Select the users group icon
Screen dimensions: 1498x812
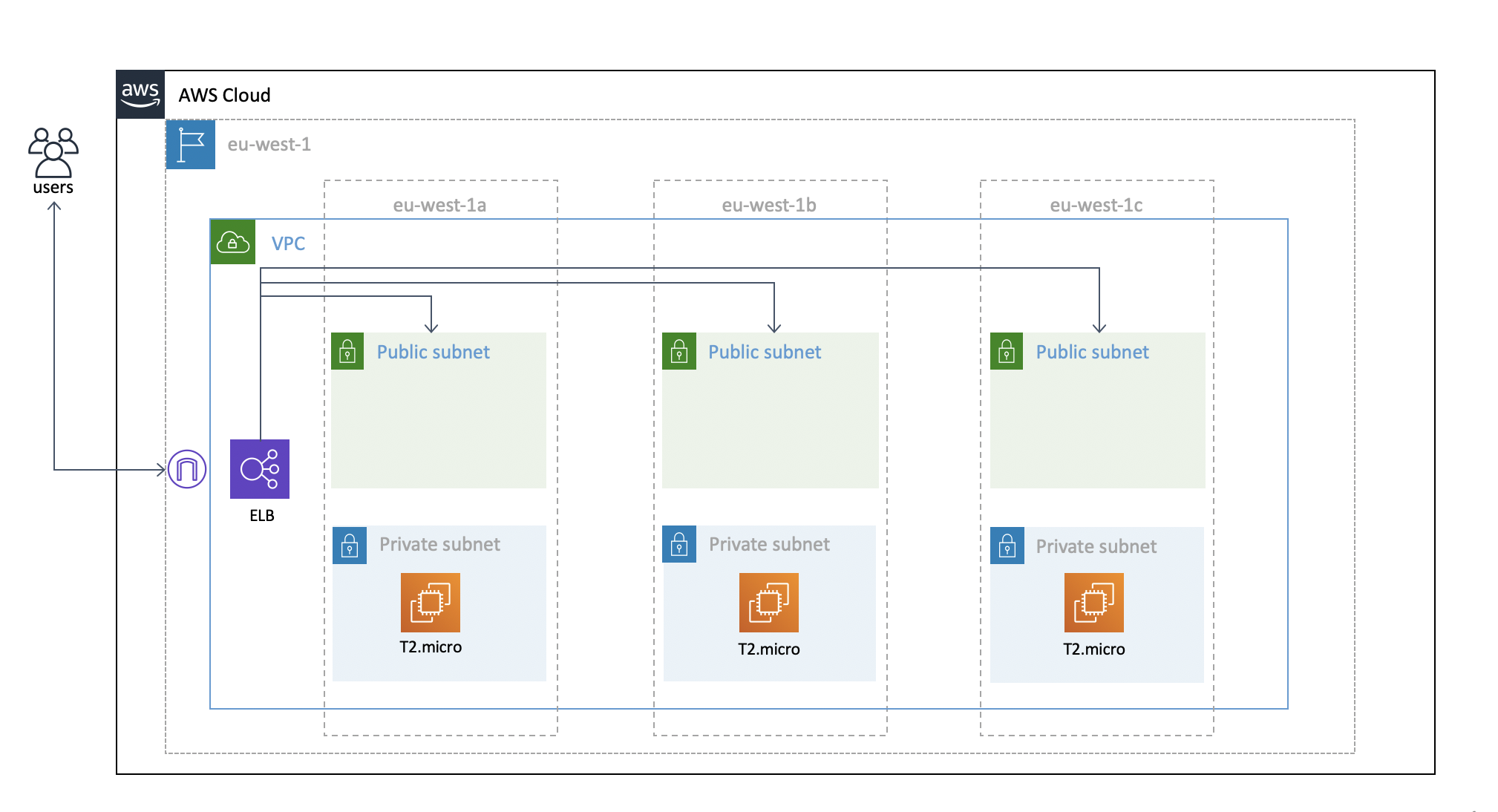pos(53,152)
